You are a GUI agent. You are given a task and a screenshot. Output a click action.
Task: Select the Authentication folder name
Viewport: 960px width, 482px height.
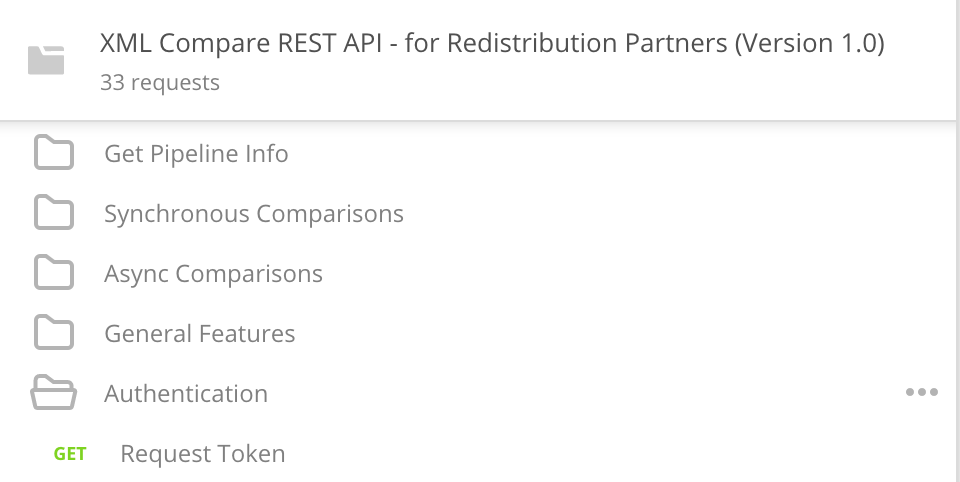click(x=186, y=394)
